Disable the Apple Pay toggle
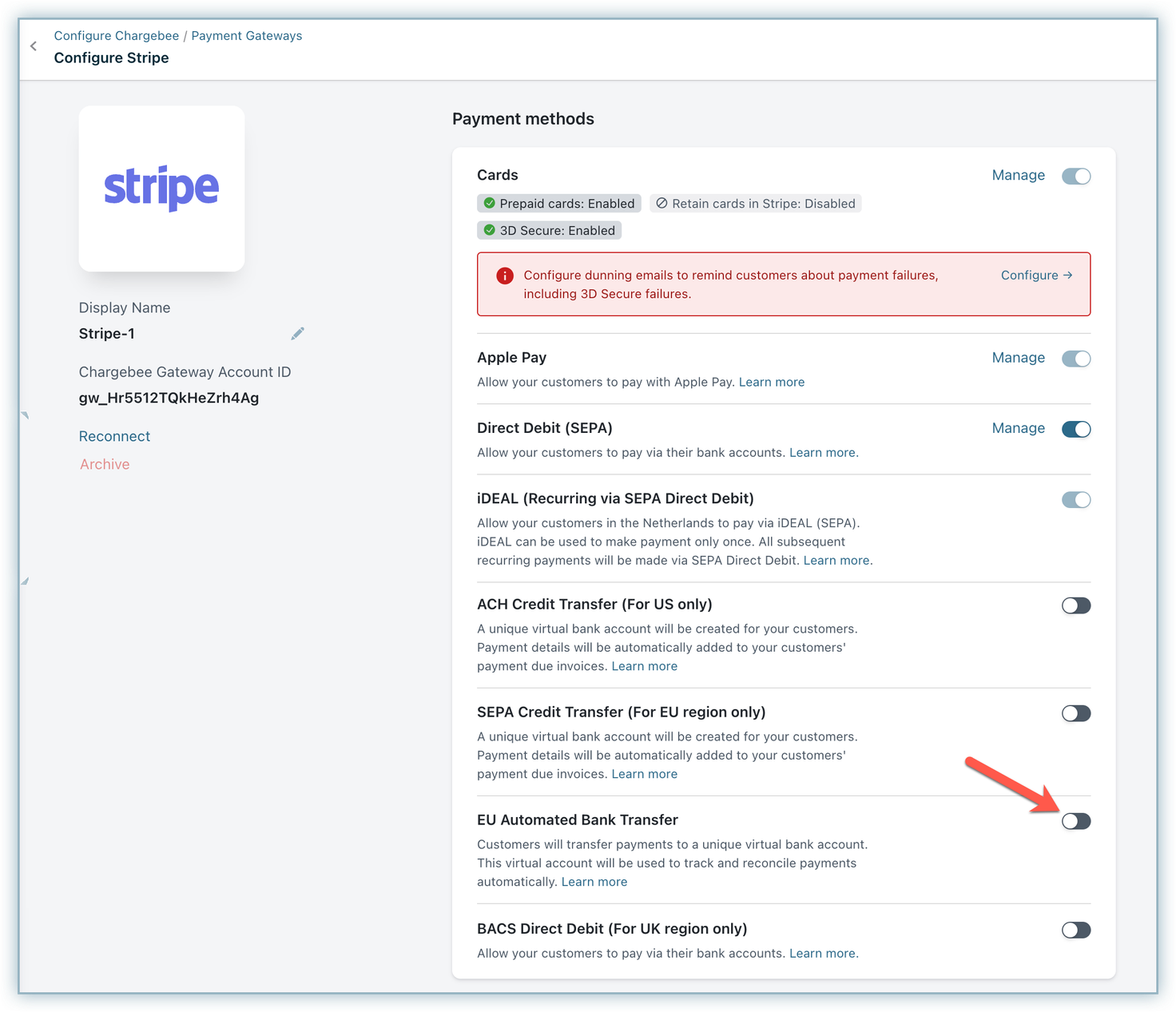 pos(1075,359)
